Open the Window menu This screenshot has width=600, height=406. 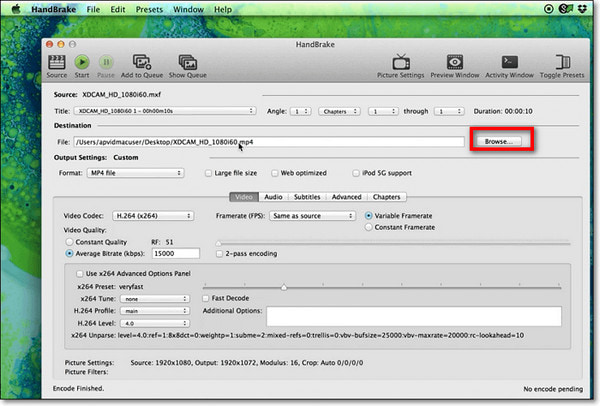[188, 9]
